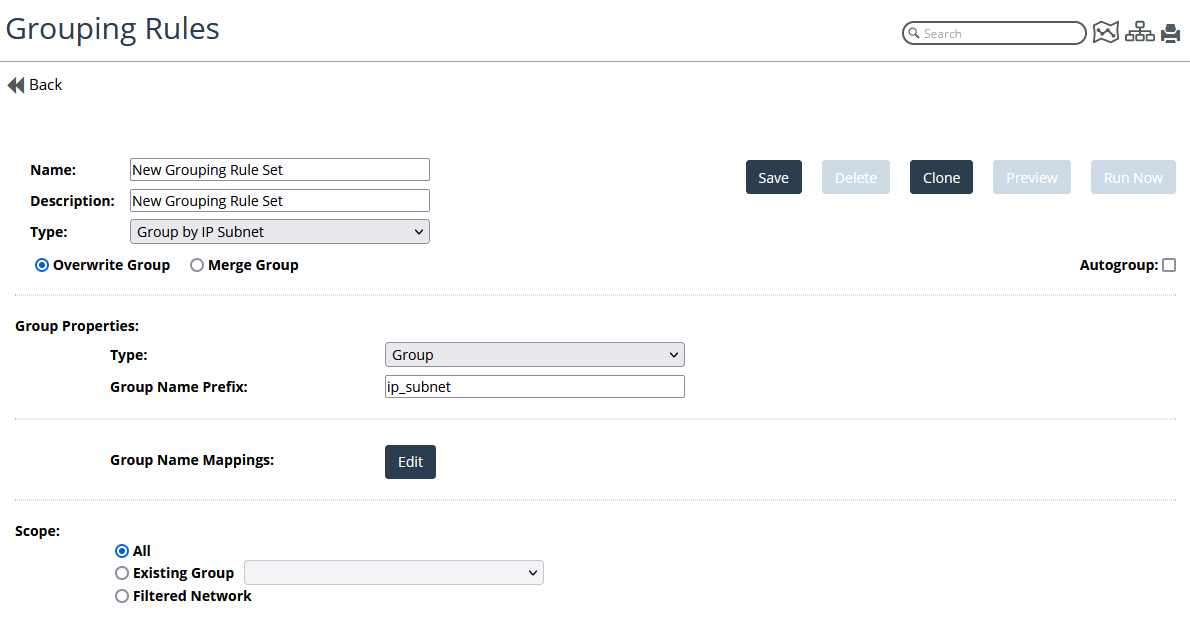Click the magnifier icon in search box
The image size is (1190, 627).
tap(912, 34)
